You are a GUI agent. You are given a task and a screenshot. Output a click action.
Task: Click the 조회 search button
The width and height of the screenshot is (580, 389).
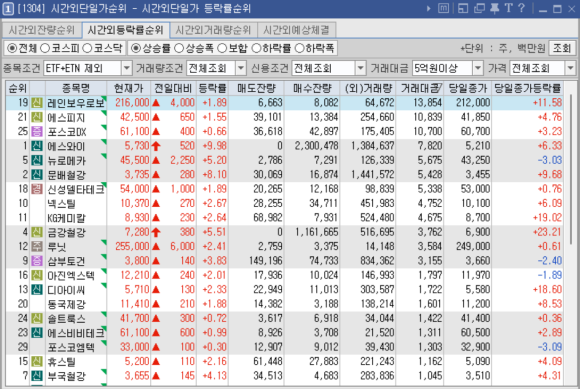562,48
